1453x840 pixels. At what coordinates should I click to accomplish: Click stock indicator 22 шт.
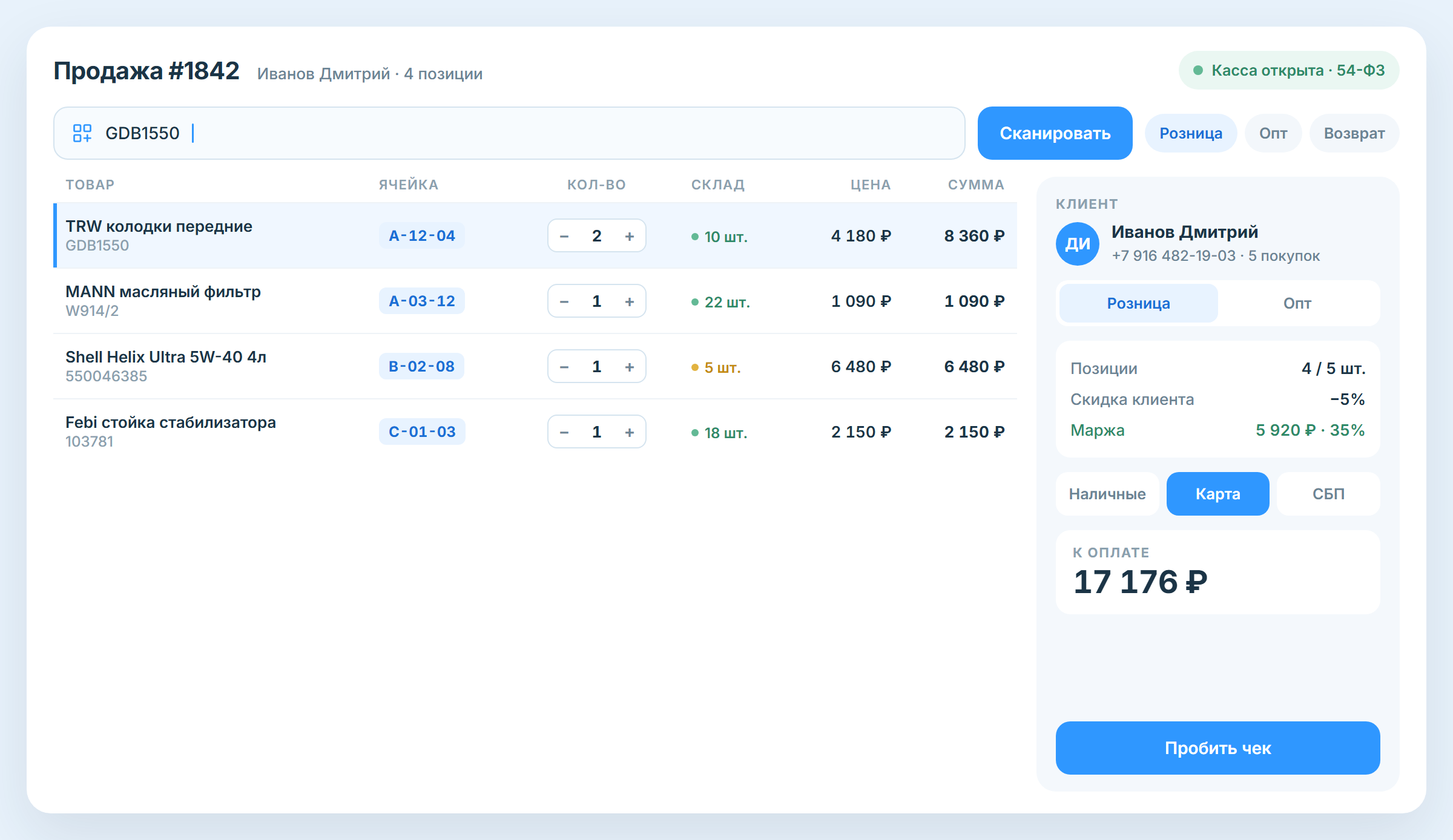[720, 302]
